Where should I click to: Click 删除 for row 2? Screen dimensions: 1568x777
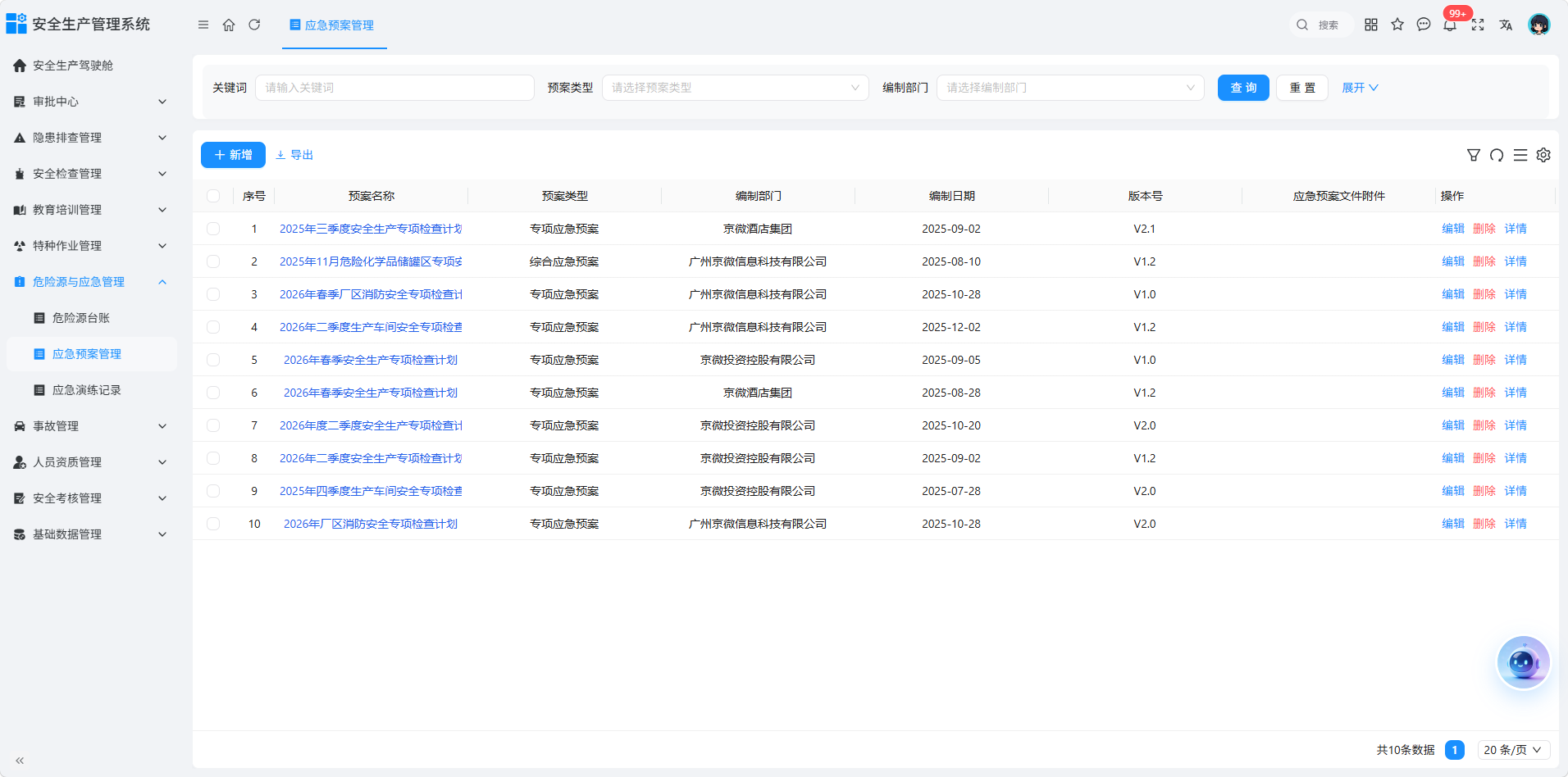1484,261
